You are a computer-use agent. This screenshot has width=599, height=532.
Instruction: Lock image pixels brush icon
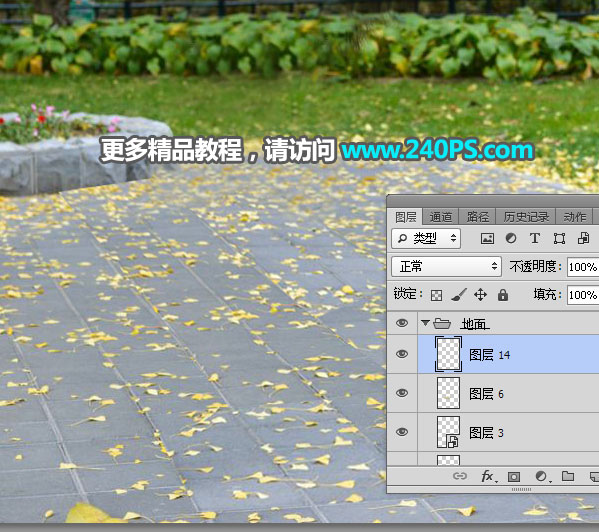coord(458,294)
